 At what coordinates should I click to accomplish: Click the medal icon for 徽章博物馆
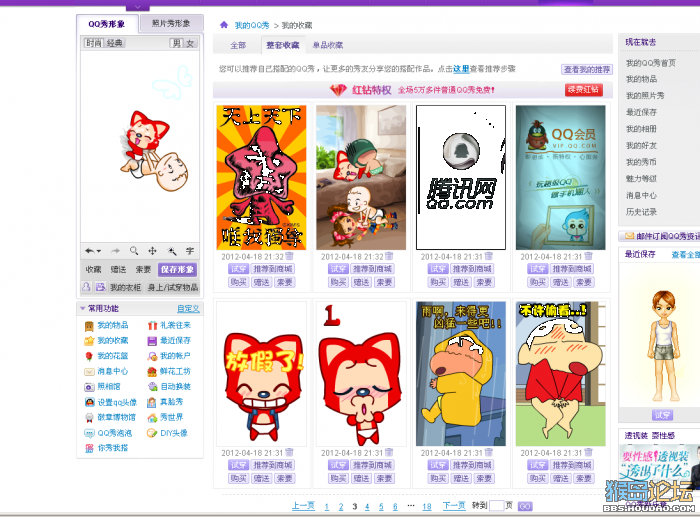89,418
